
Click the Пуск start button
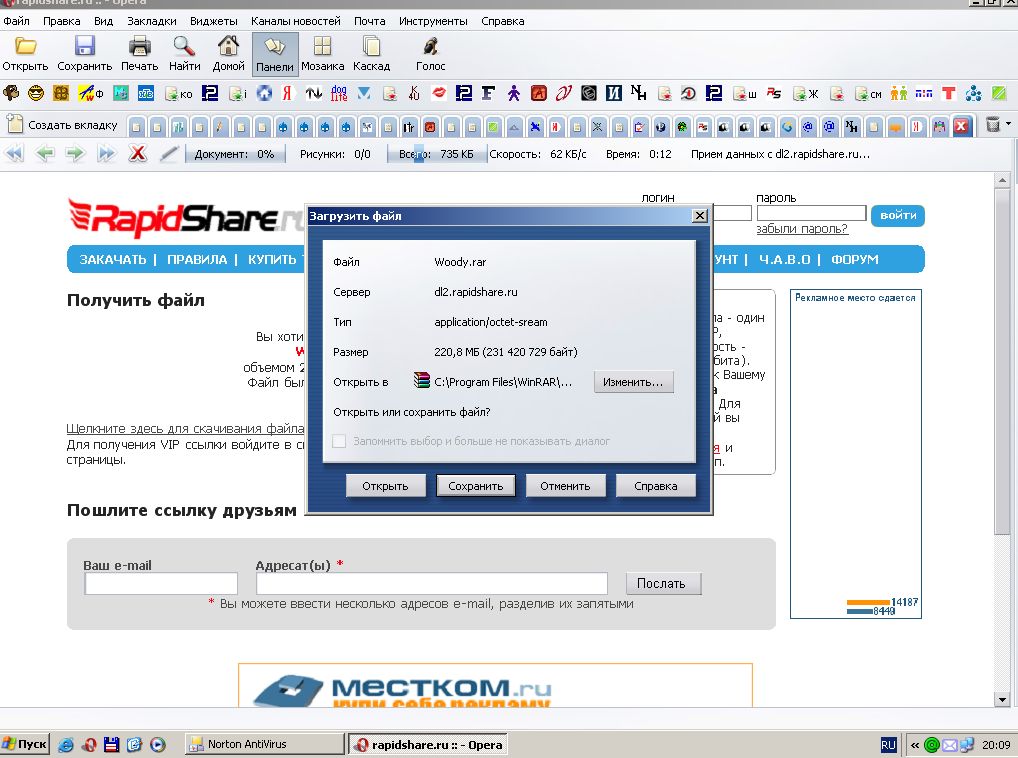coord(25,744)
